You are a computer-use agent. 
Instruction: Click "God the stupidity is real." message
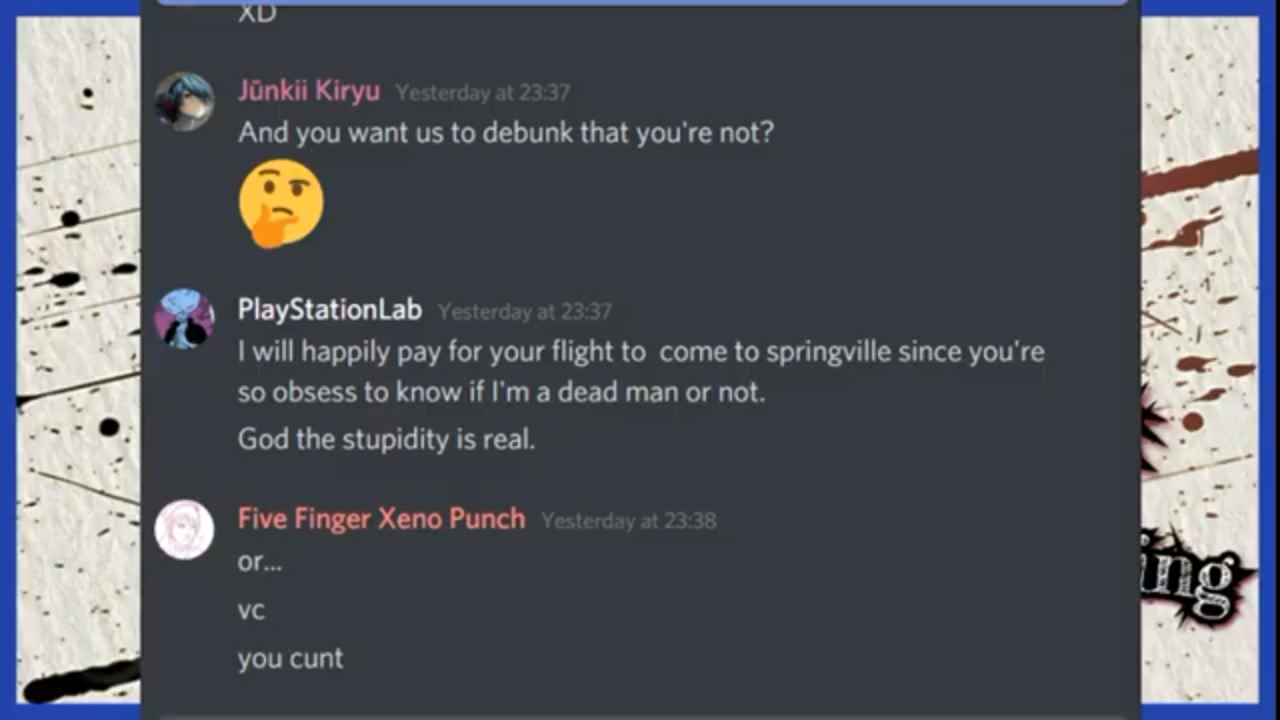(x=387, y=439)
